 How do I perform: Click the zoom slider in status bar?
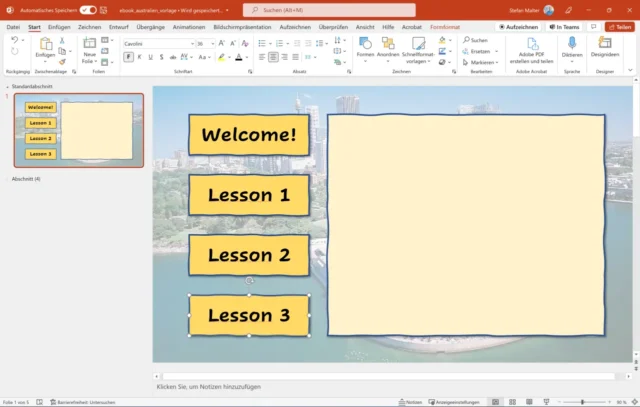(582, 401)
